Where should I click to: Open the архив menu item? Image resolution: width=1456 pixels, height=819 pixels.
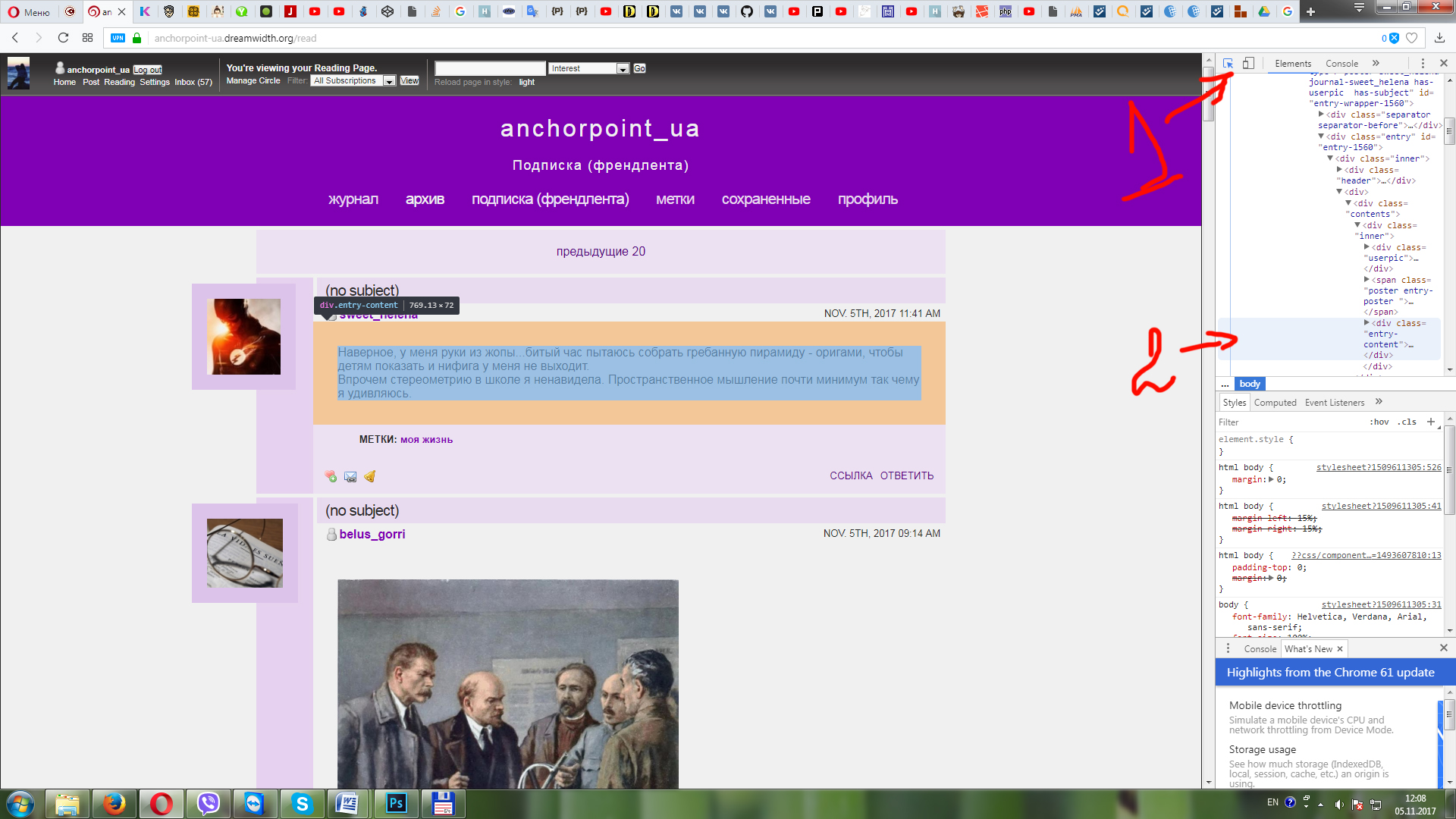[425, 199]
